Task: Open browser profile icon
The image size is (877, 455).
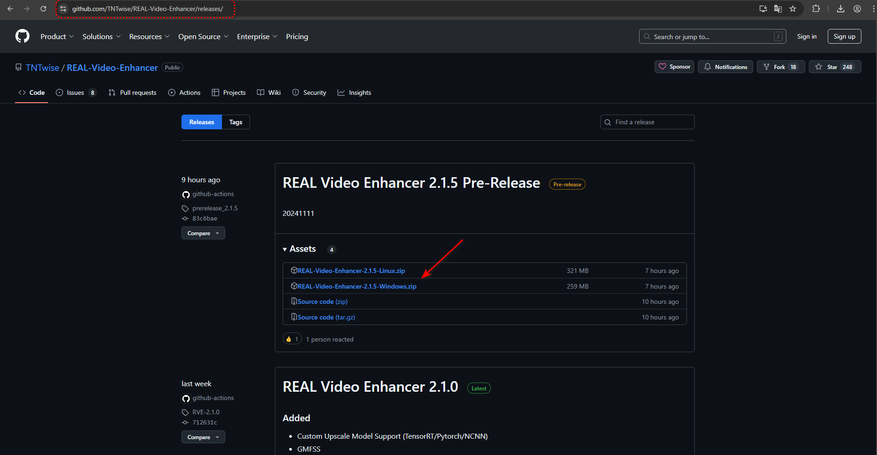Action: [857, 9]
